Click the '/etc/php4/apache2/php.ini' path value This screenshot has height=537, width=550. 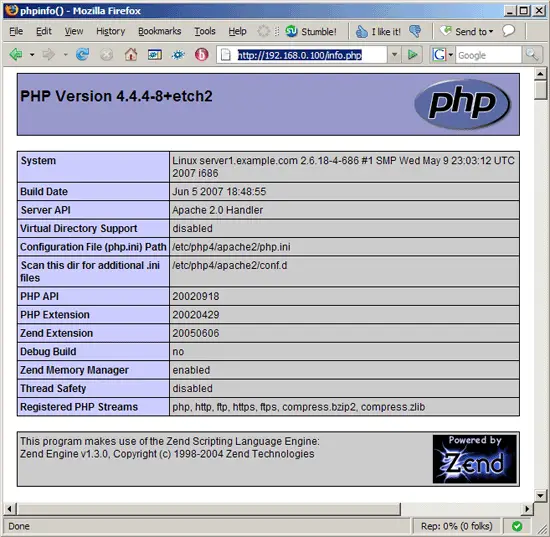coord(231,247)
